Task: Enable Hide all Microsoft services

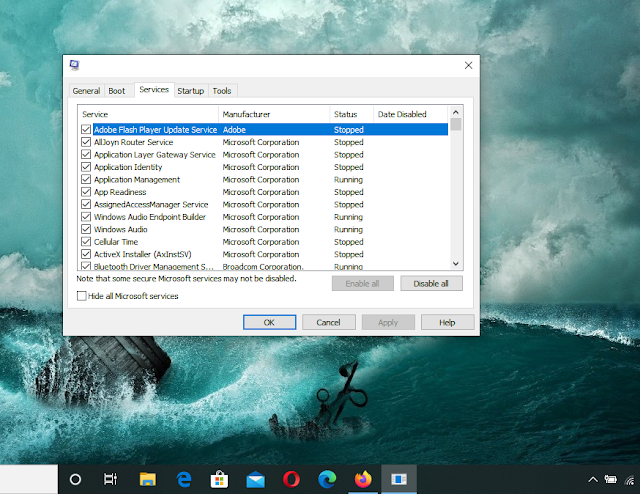Action: point(82,296)
